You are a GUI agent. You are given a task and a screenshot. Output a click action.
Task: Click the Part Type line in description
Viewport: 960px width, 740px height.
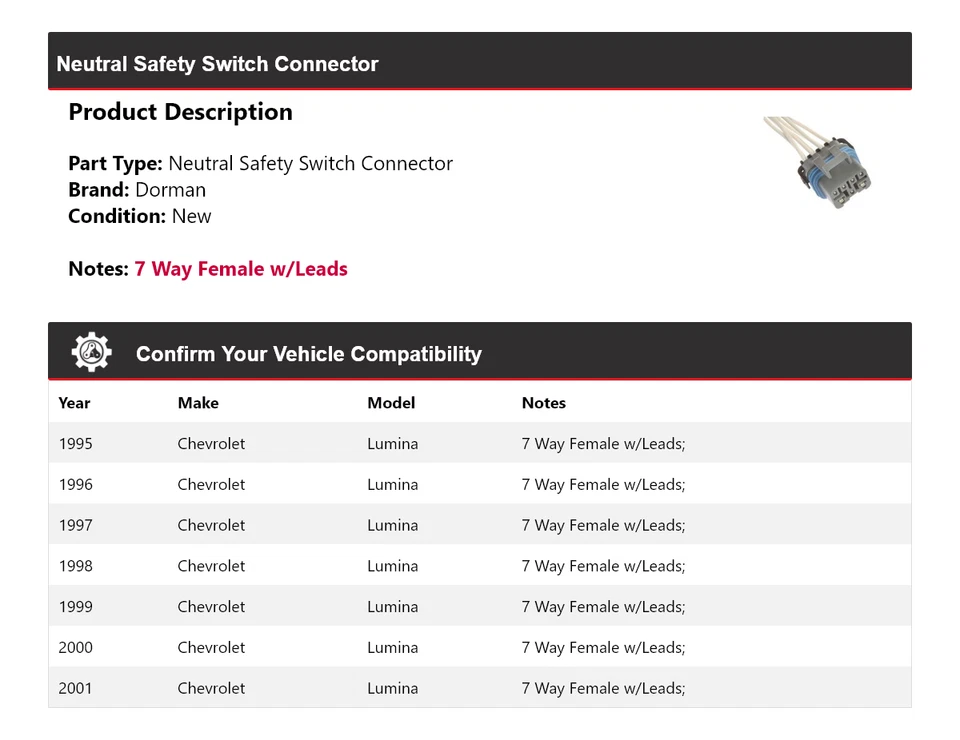point(260,164)
